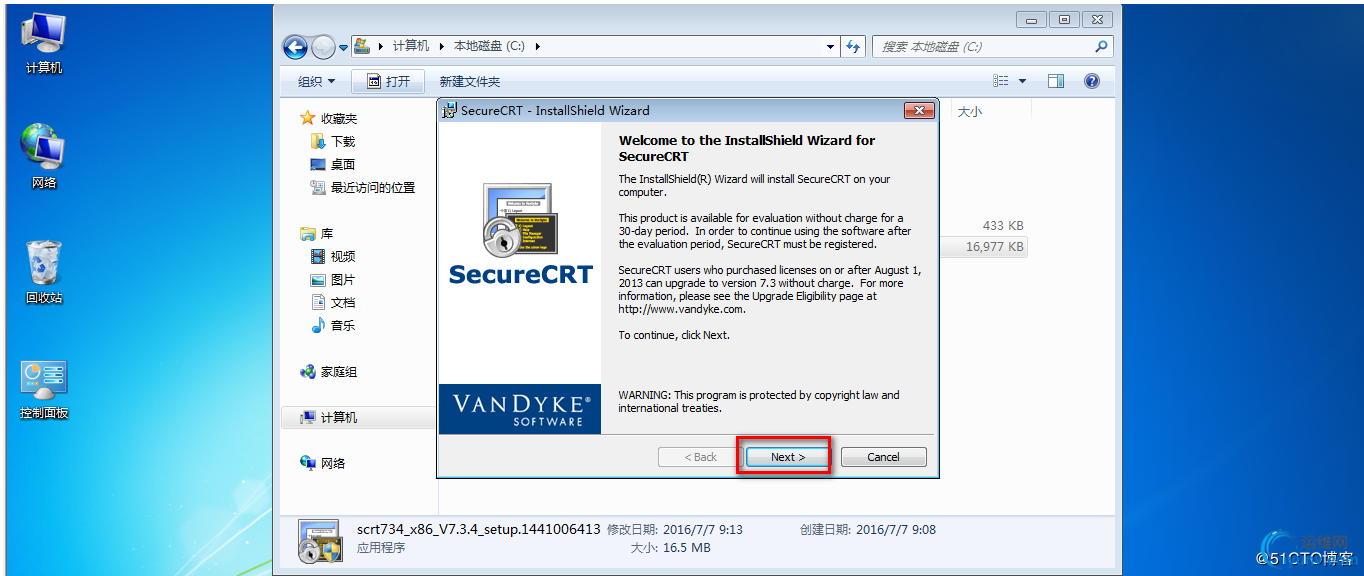Expand the address bar history dropdown
Screen dimensions: 1364x576
click(831, 46)
